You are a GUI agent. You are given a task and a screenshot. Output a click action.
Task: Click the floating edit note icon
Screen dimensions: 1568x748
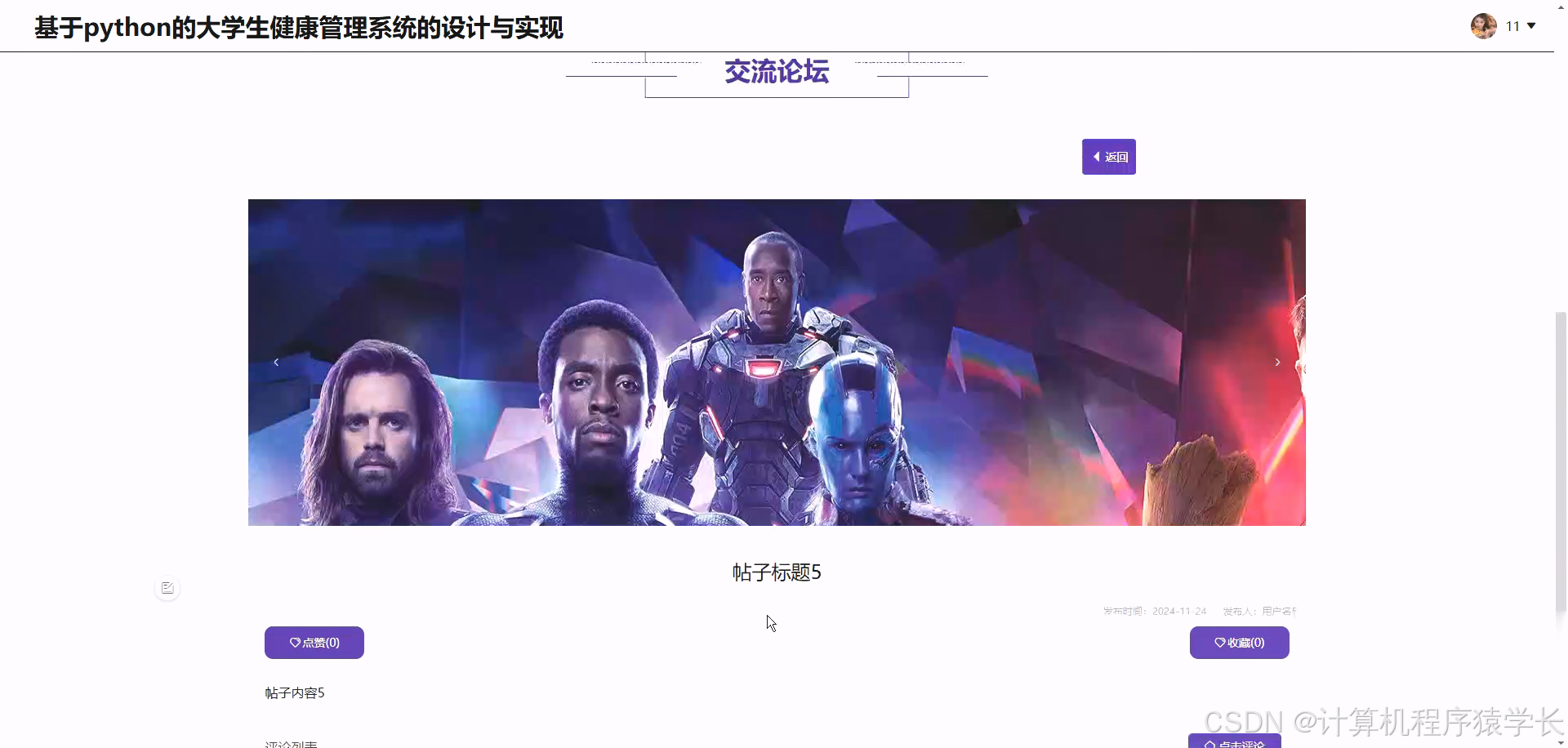167,588
